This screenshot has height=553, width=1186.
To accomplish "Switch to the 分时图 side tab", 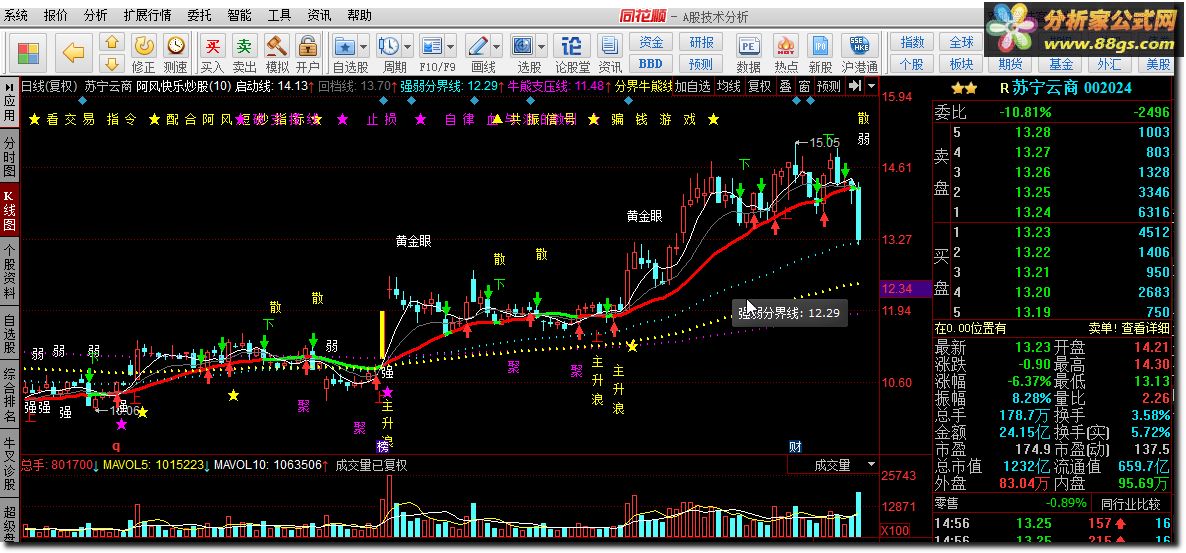I will point(9,154).
